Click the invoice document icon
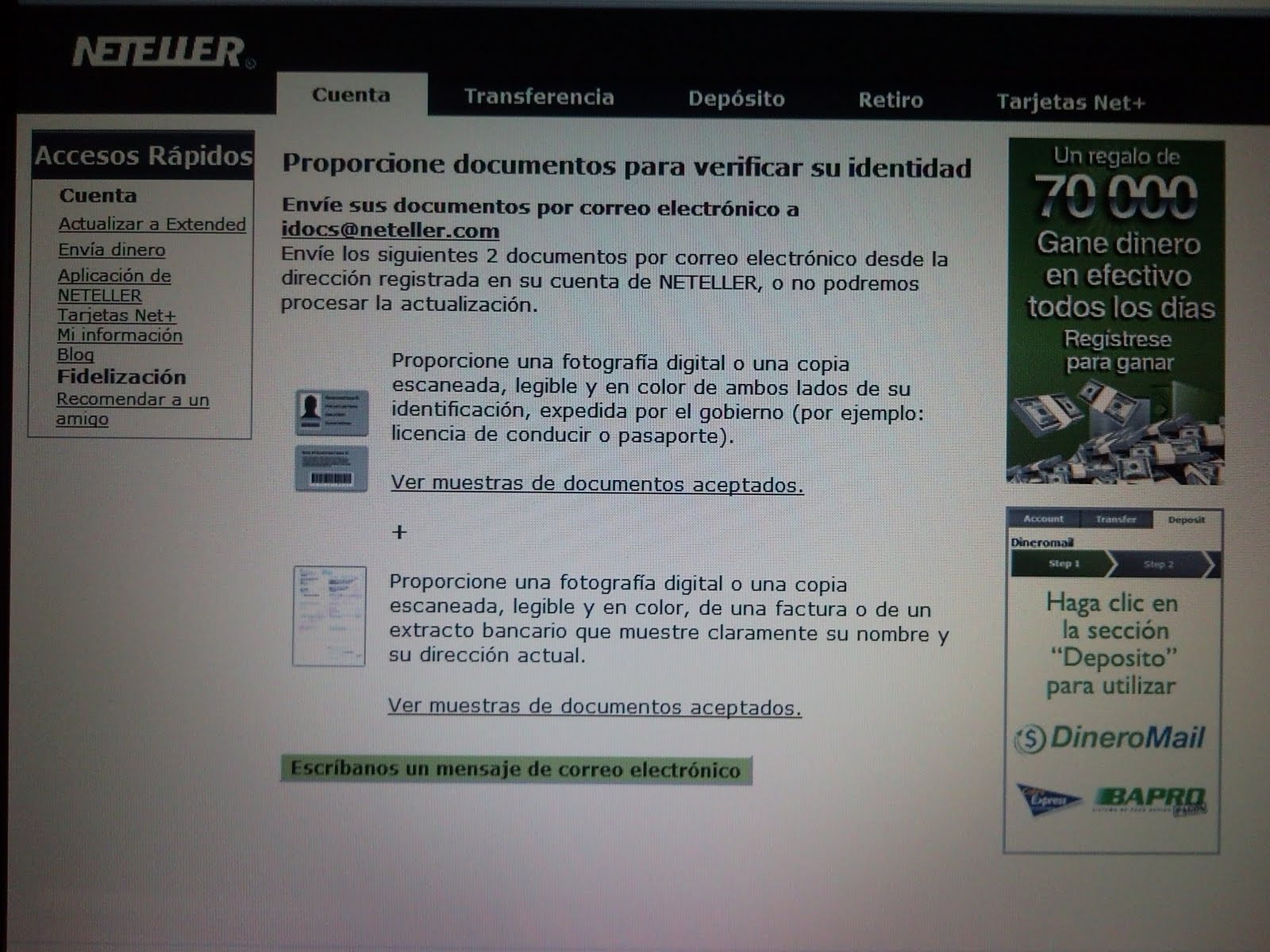 point(329,616)
